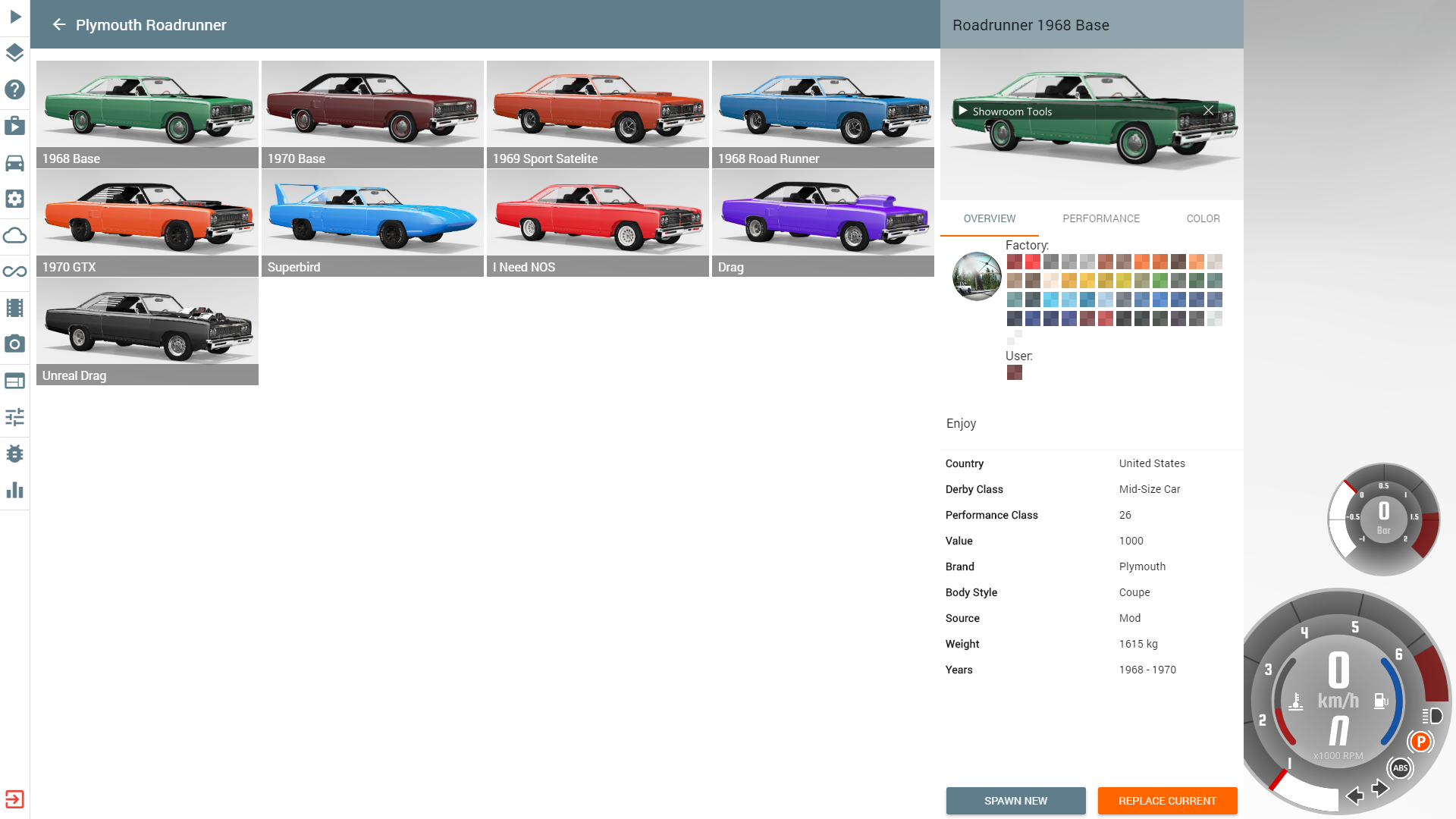
Task: Click the Source value Mod
Action: pyautogui.click(x=1129, y=618)
